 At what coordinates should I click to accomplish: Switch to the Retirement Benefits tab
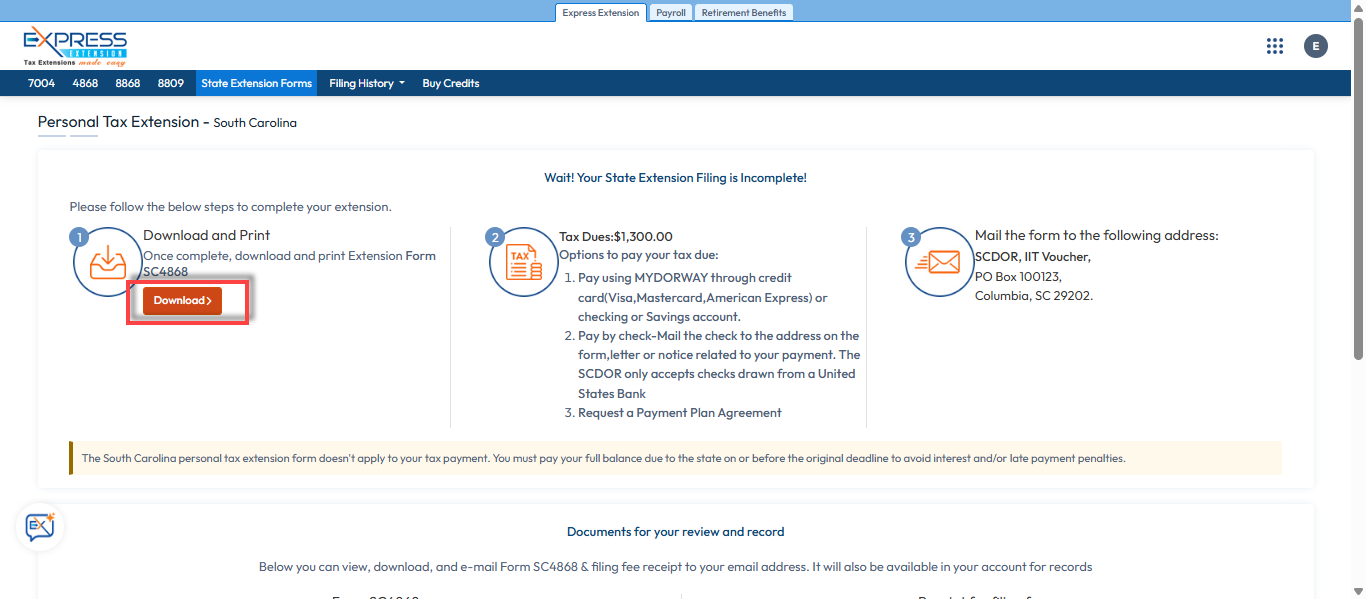pyautogui.click(x=744, y=13)
